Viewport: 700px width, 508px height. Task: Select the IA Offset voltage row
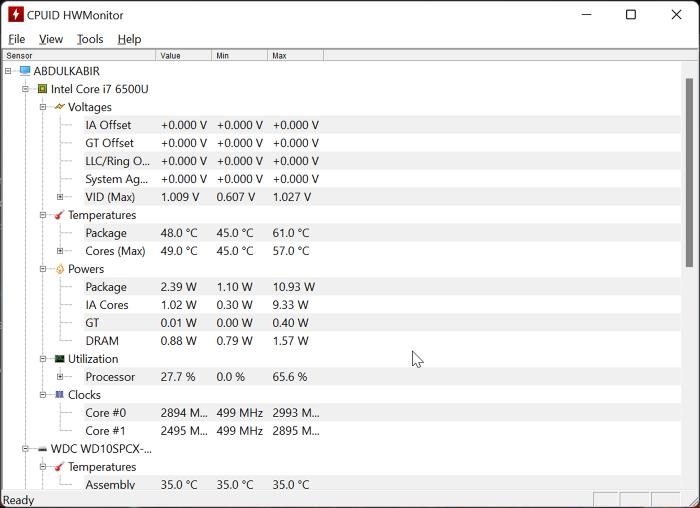[382, 125]
